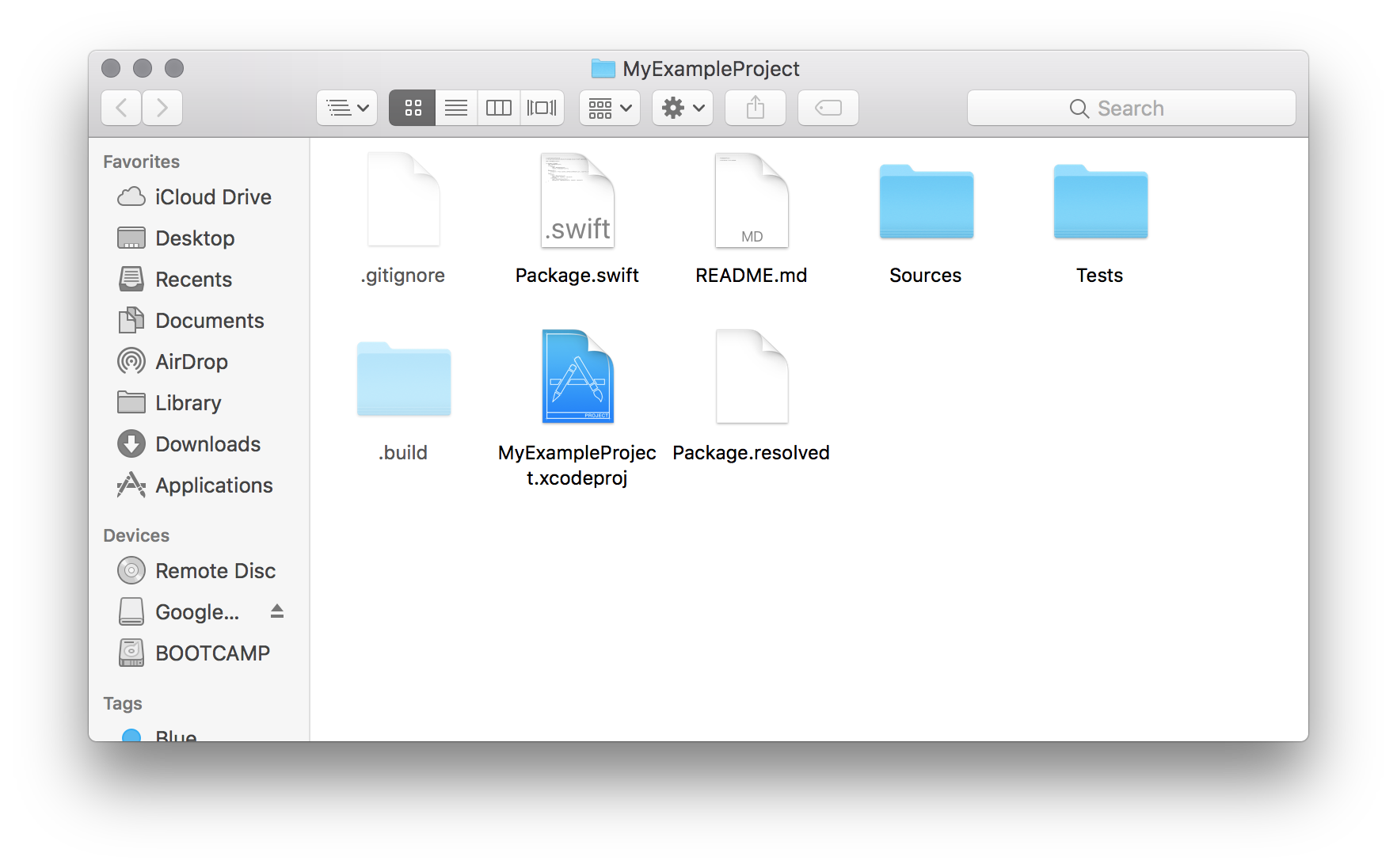Open the item arrangement dropdown
The width and height of the screenshot is (1397, 868).
tap(610, 108)
